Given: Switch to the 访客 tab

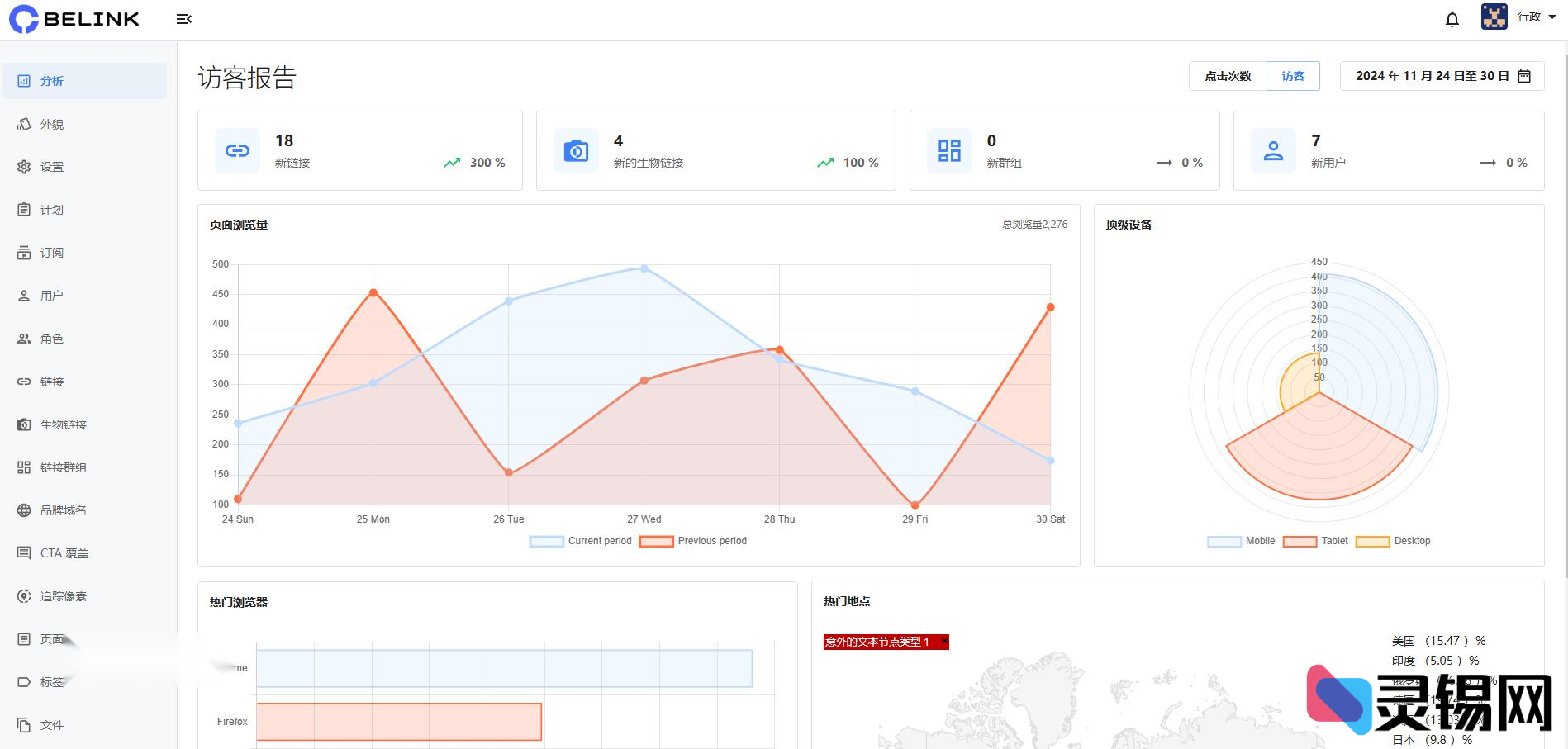Looking at the screenshot, I should [1293, 76].
